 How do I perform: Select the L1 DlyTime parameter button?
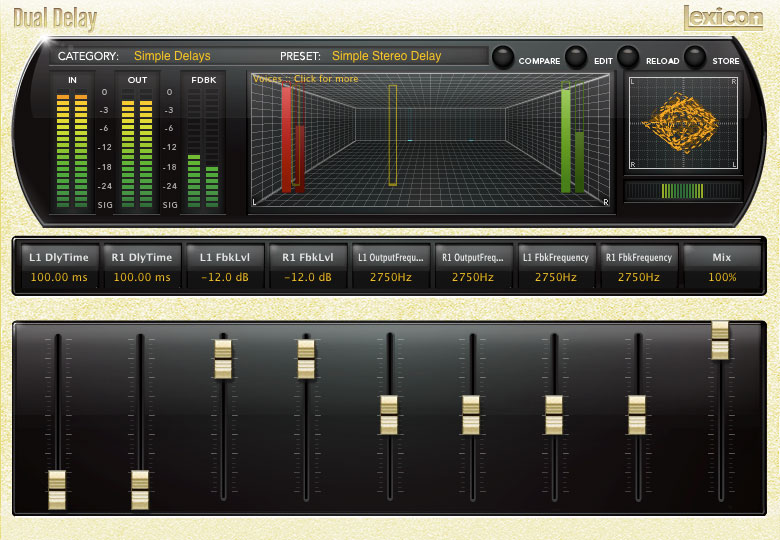coord(59,267)
